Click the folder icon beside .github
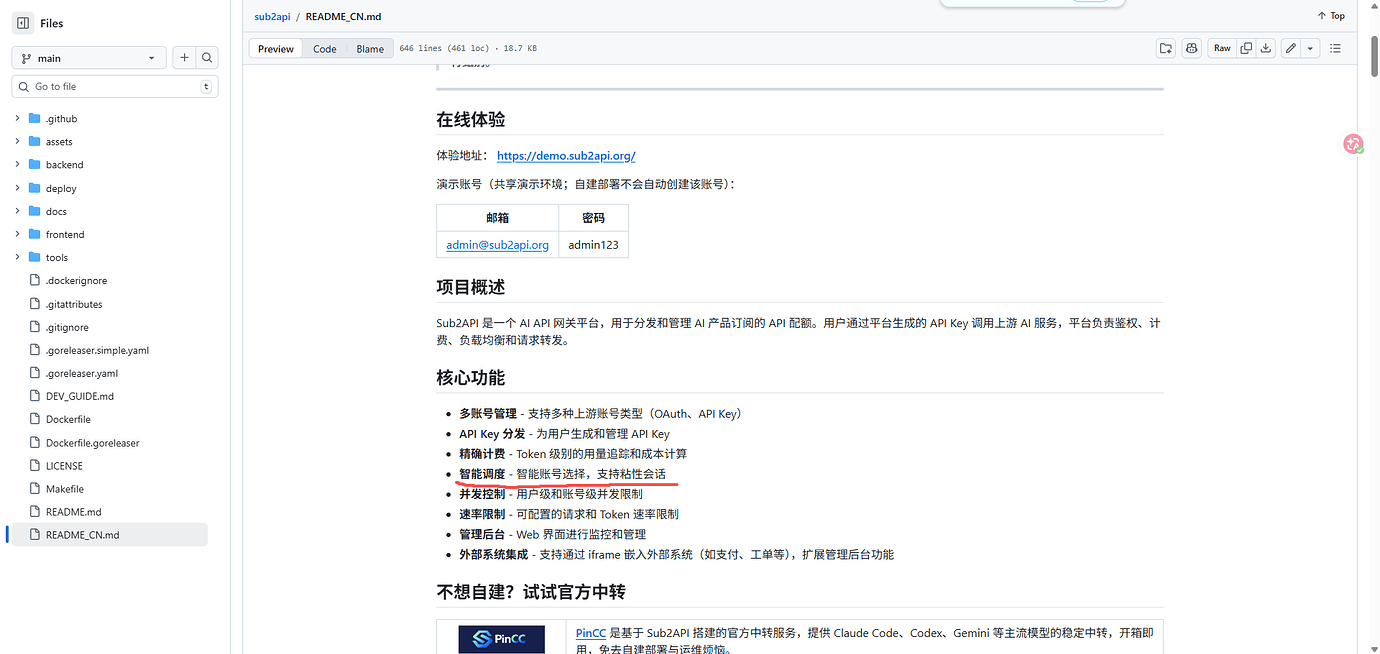The width and height of the screenshot is (1380, 654). [x=35, y=118]
